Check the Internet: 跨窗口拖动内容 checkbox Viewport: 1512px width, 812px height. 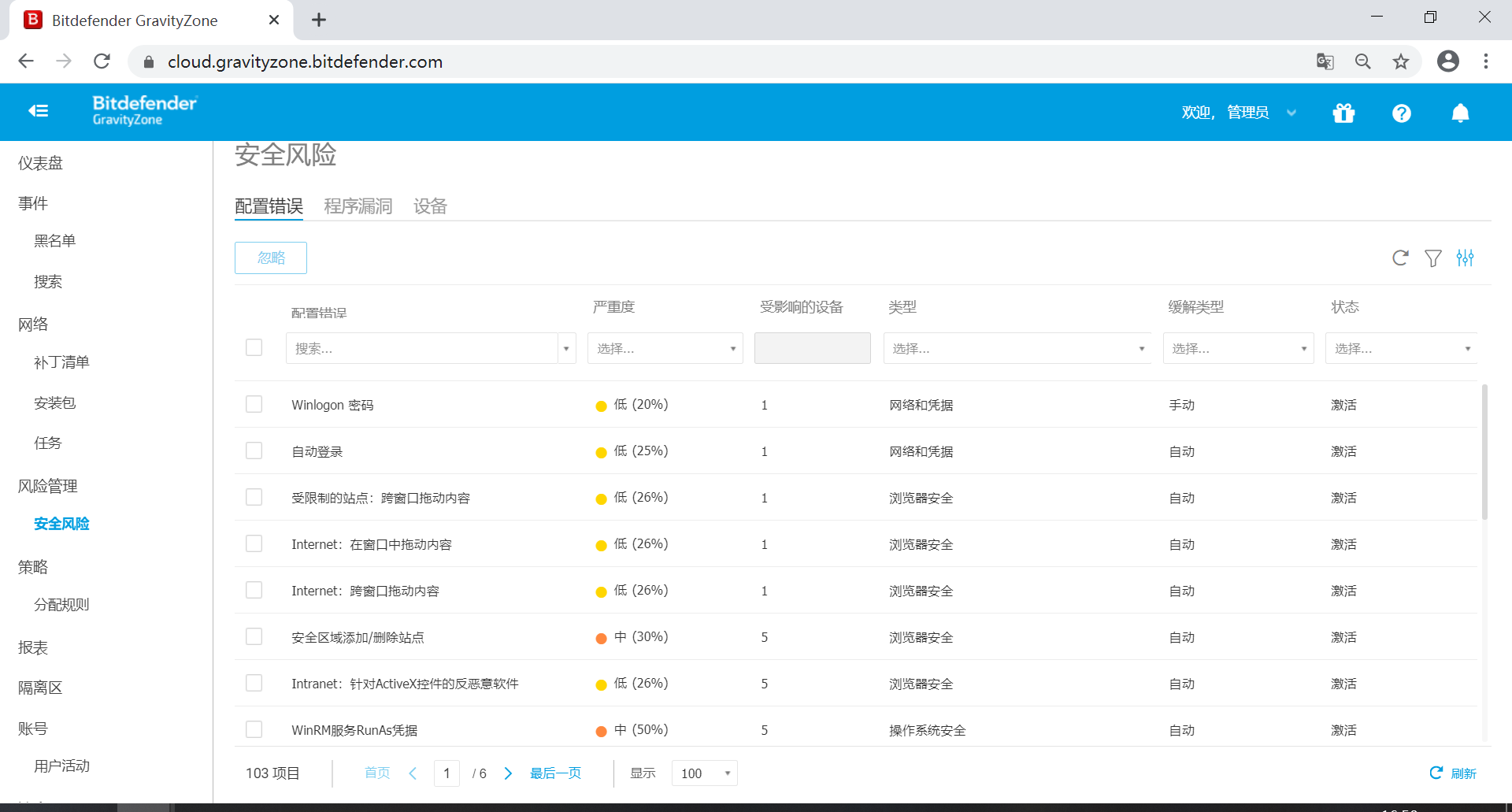click(x=254, y=590)
